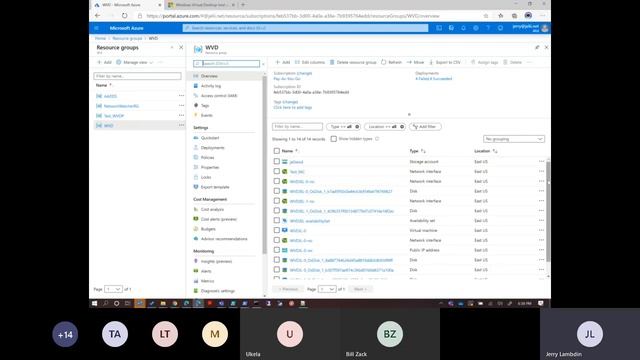Toggle the select-all checkbox in Name header
This screenshot has height=360, width=640.
277,151
